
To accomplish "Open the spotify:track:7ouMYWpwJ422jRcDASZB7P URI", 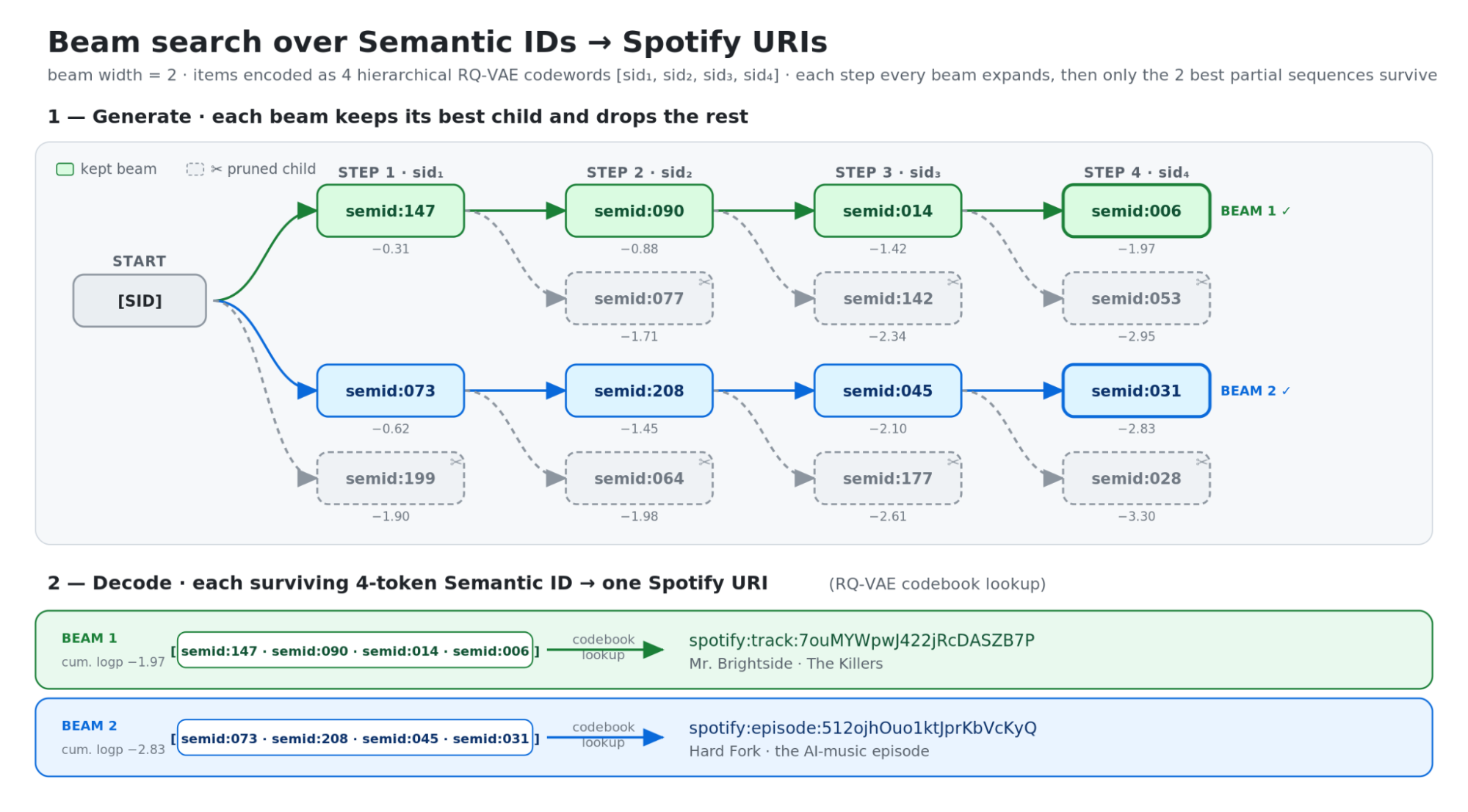I will point(861,640).
